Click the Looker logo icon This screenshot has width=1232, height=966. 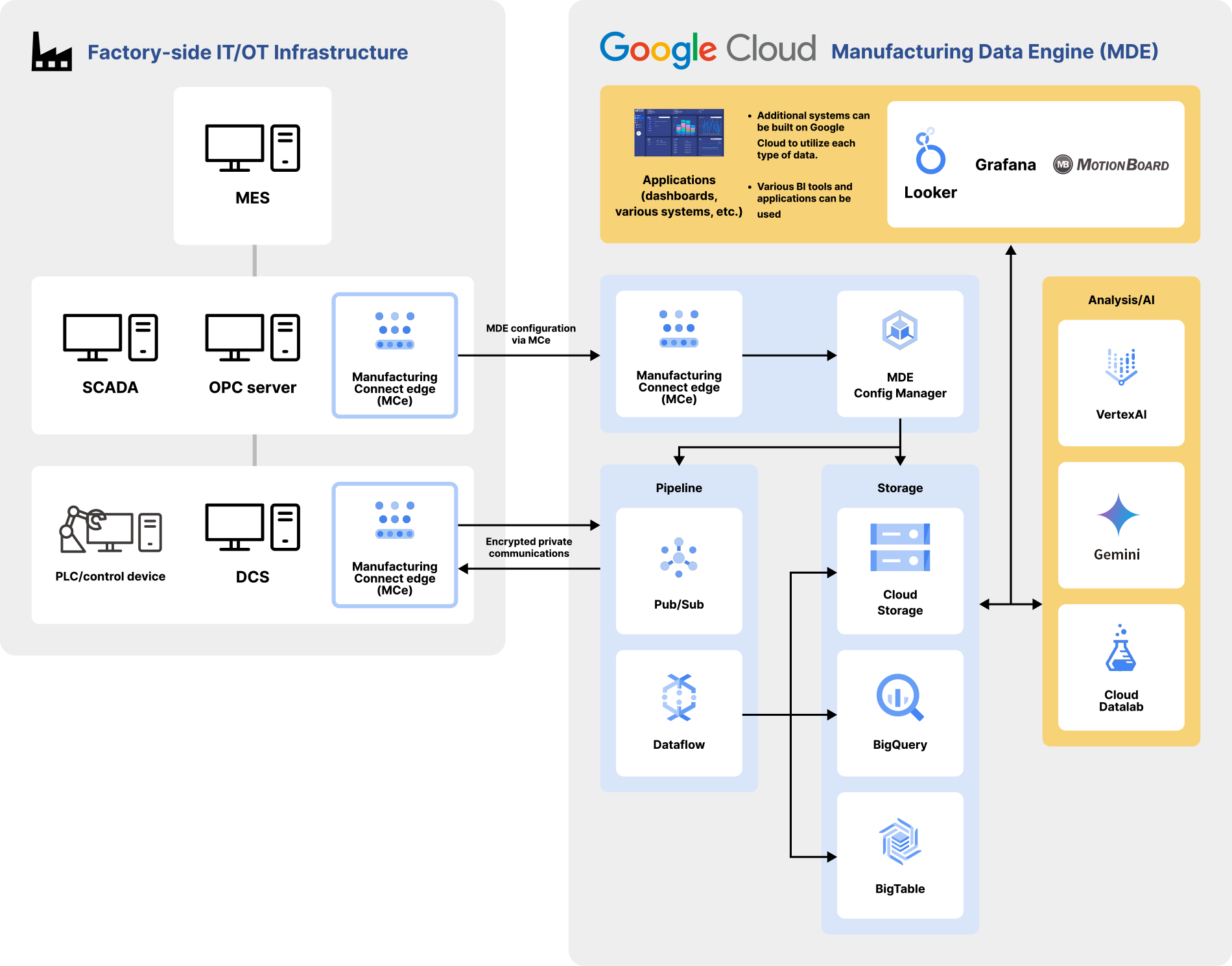point(930,151)
